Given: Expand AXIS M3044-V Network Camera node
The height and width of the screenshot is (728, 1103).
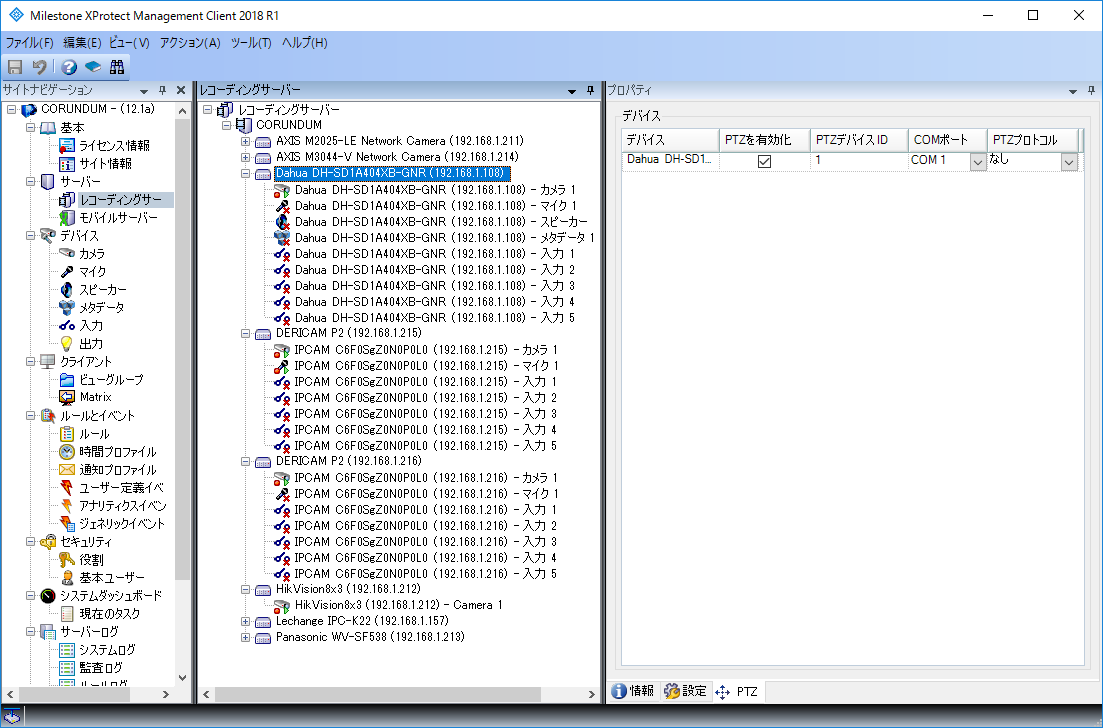Looking at the screenshot, I should coord(246,157).
